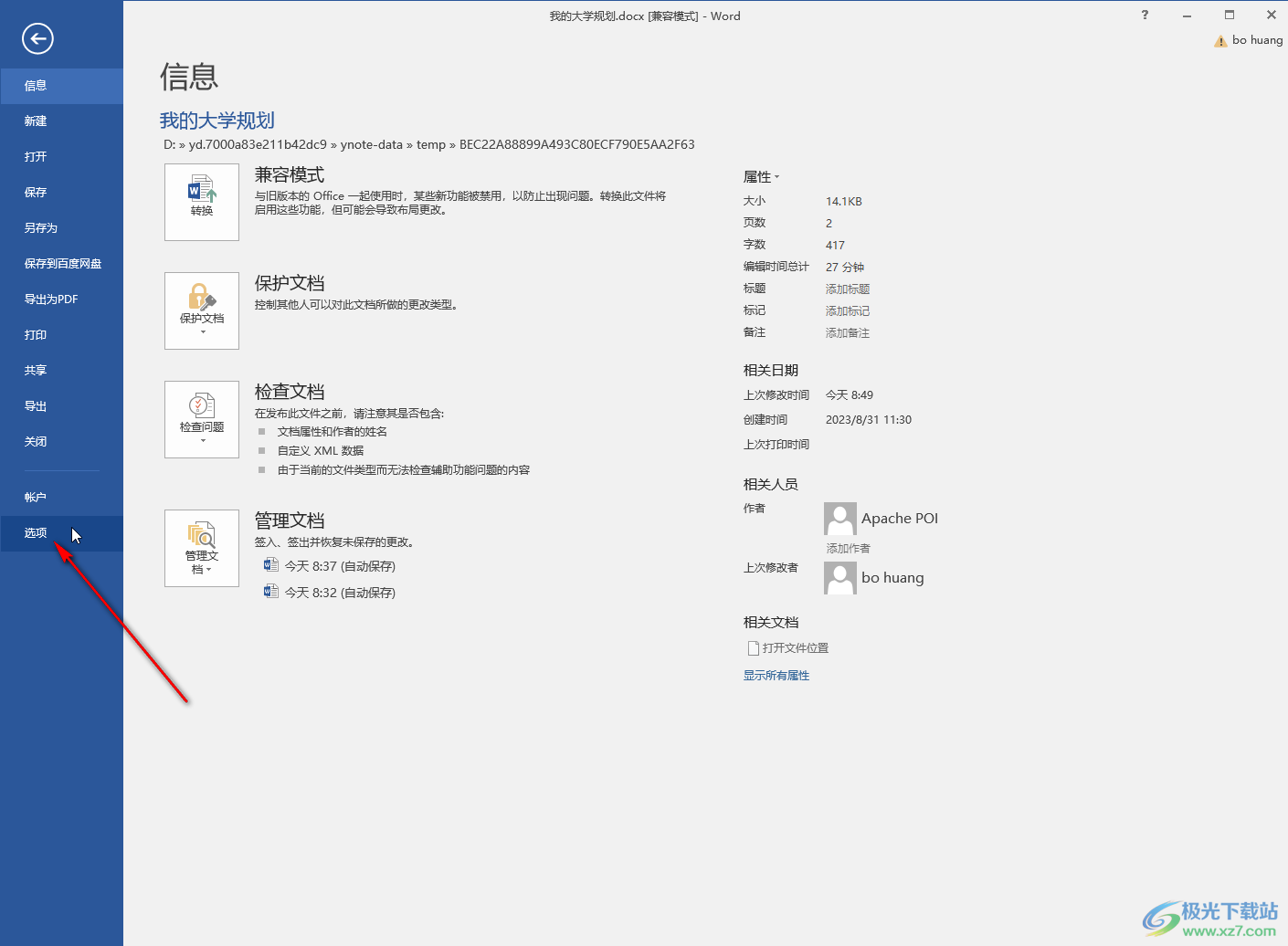This screenshot has height=946, width=1288.
Task: Open the Manage Document (管理文档) button
Action: click(x=202, y=548)
